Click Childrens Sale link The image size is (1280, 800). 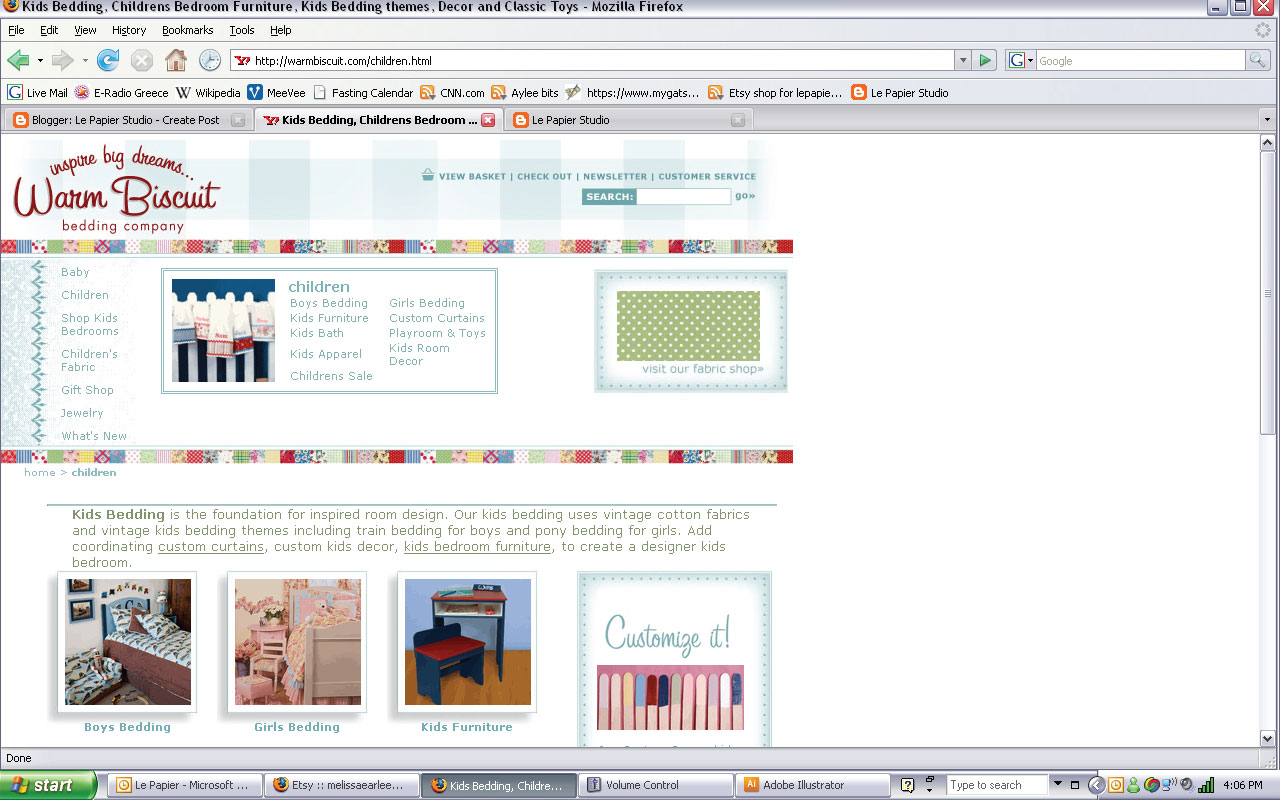point(331,376)
